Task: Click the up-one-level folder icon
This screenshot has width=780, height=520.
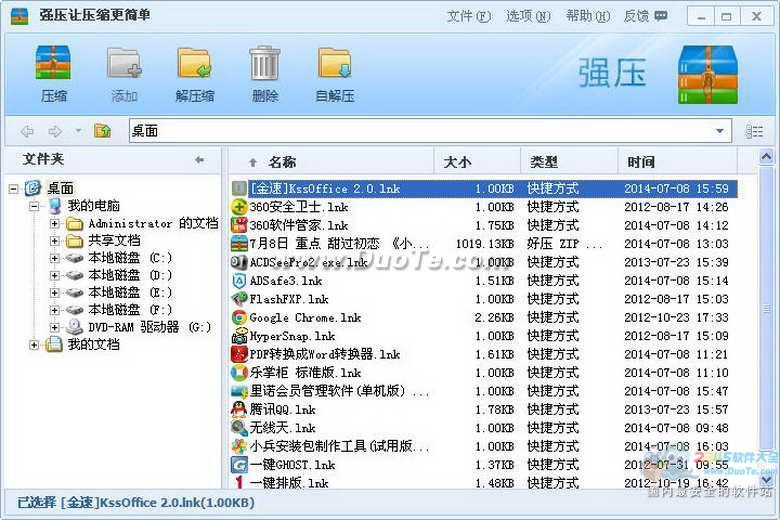Action: tap(102, 131)
